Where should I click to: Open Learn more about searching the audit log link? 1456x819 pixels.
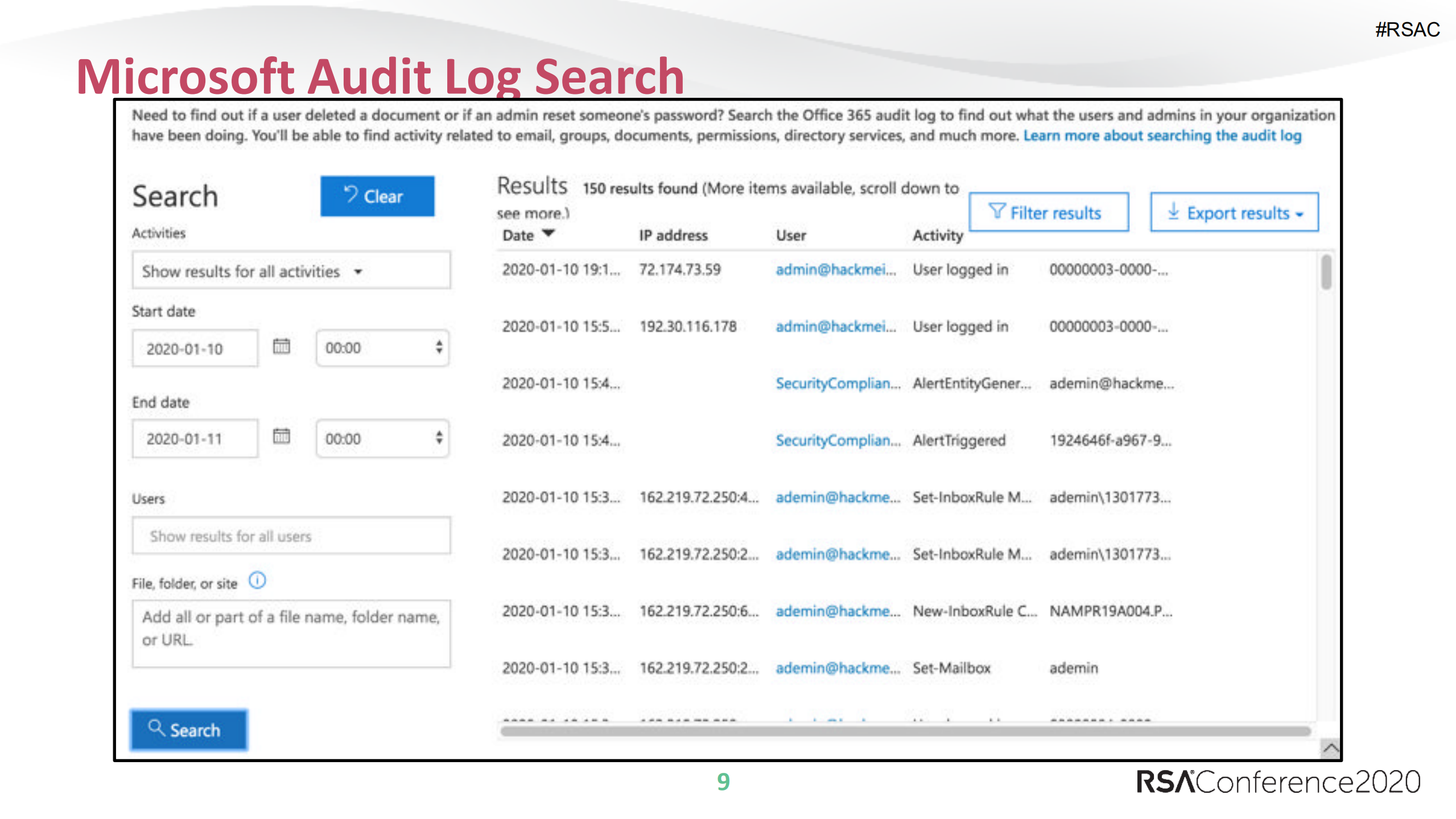tap(1162, 135)
